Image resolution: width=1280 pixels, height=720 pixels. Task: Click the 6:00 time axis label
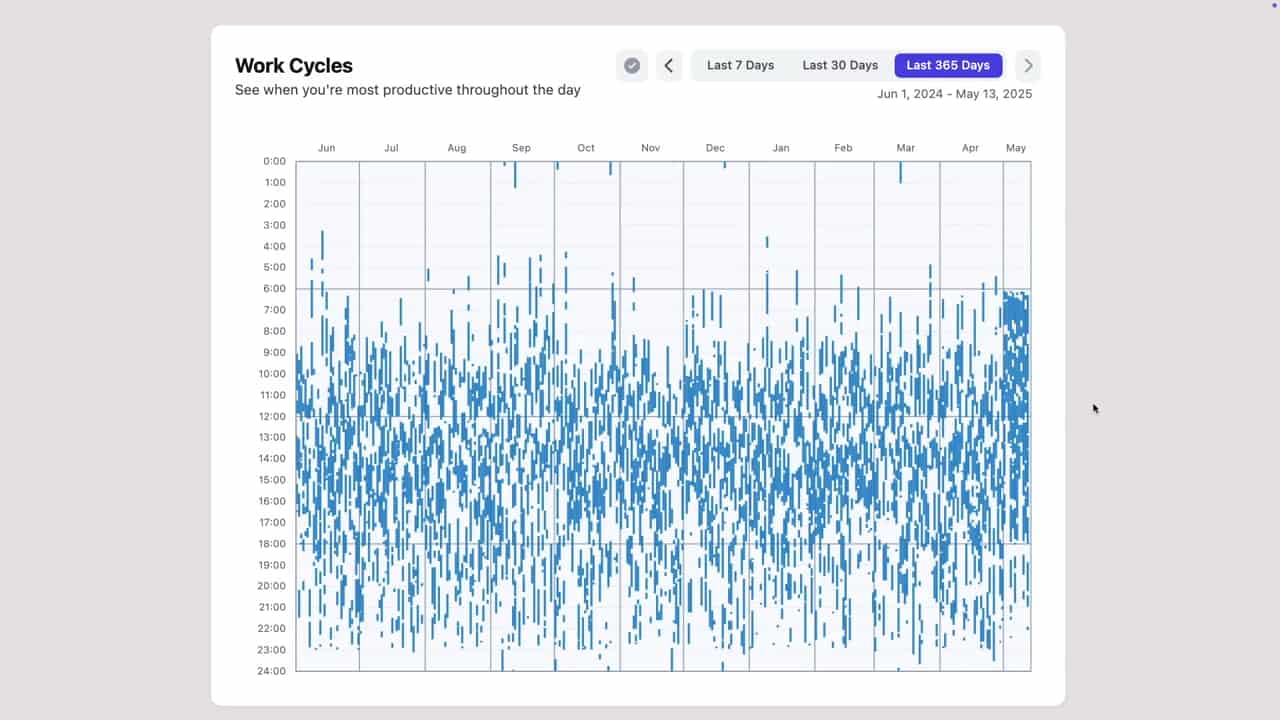click(x=274, y=289)
